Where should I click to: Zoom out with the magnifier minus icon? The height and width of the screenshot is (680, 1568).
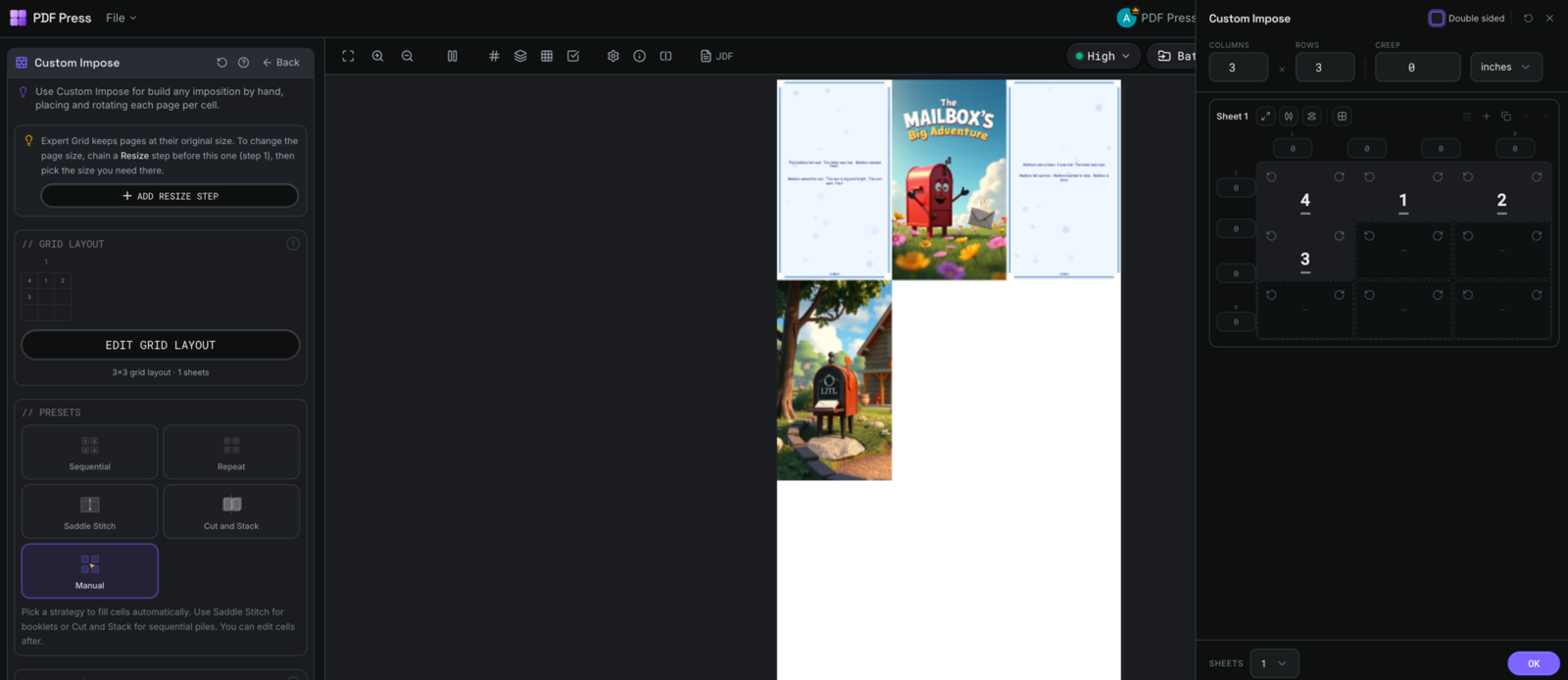coord(407,56)
